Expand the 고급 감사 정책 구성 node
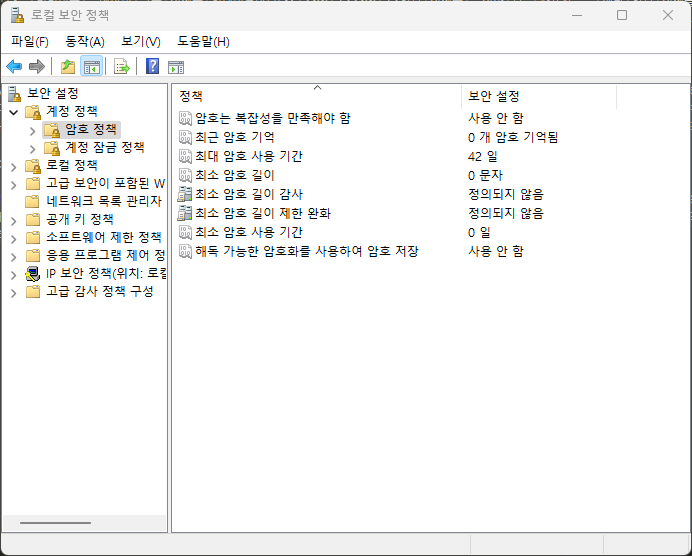Viewport: 692px width, 556px height. coord(14,293)
